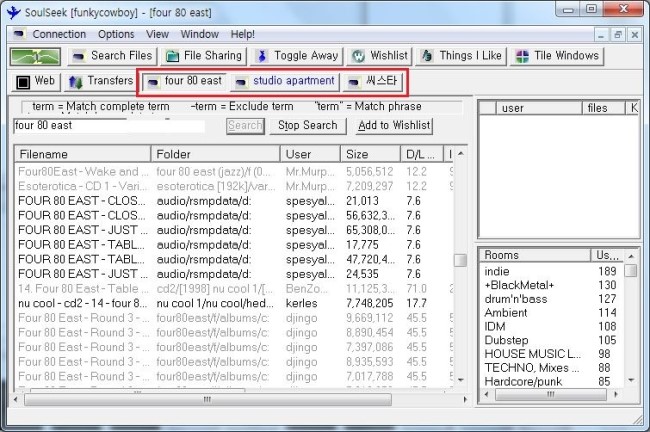This screenshot has width=650, height=432.
Task: Show the Transfers window
Action: coord(100,81)
